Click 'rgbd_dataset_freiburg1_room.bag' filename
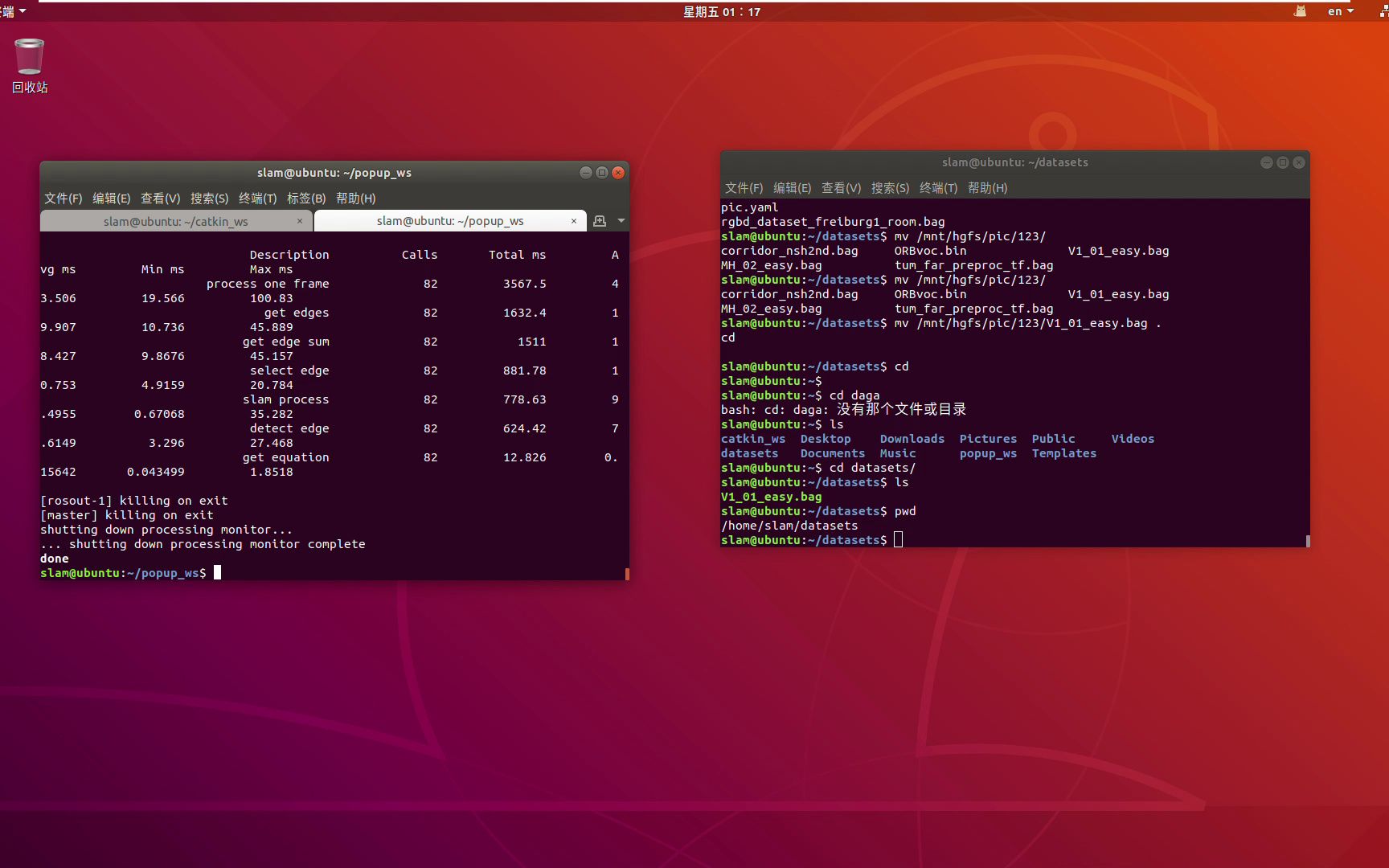The width and height of the screenshot is (1389, 868). click(x=833, y=222)
